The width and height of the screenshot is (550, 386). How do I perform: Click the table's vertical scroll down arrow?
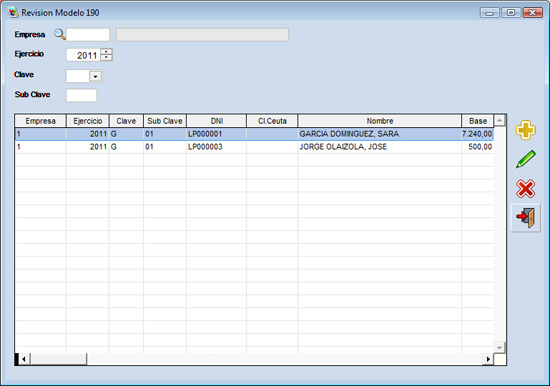499,347
